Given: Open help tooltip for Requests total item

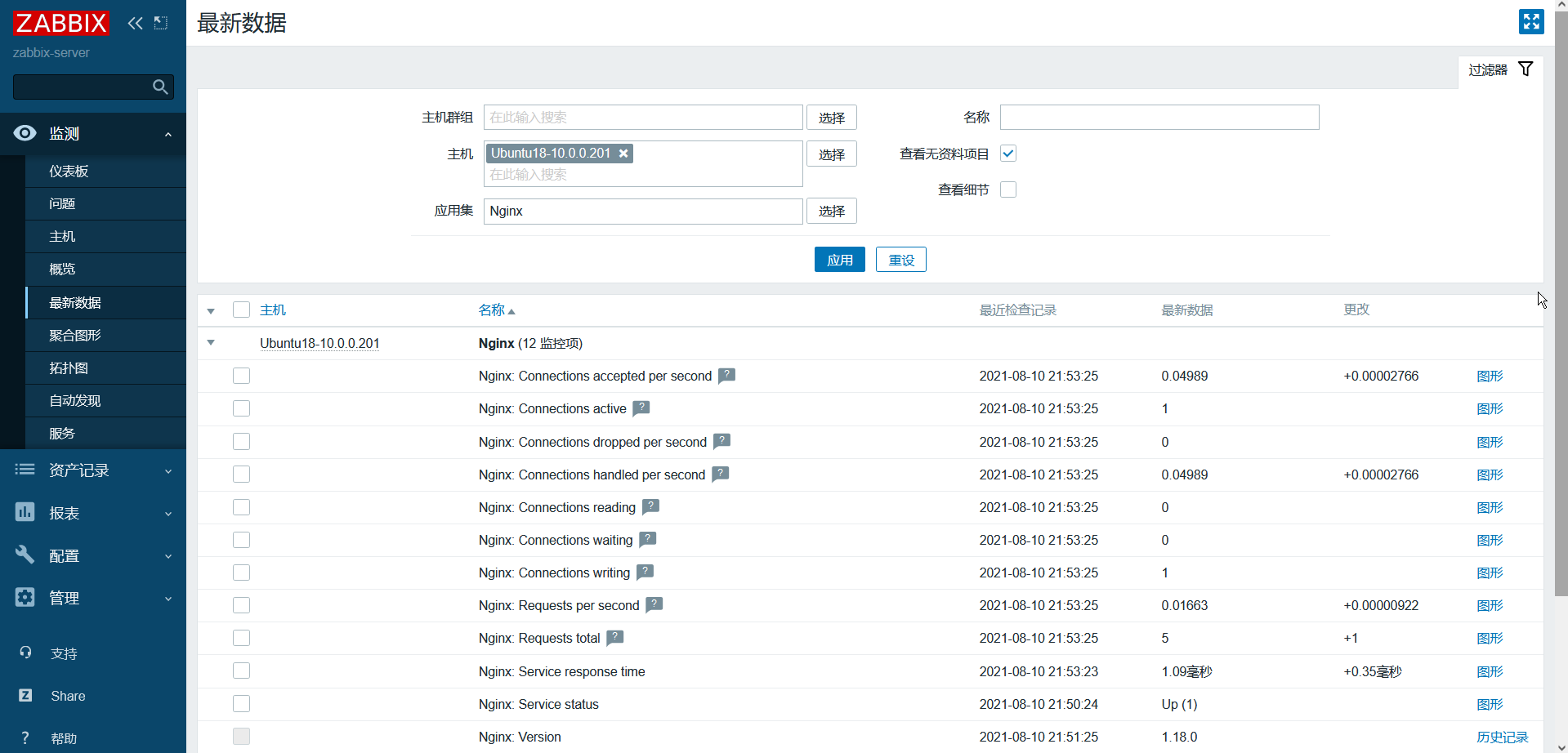Looking at the screenshot, I should point(615,637).
